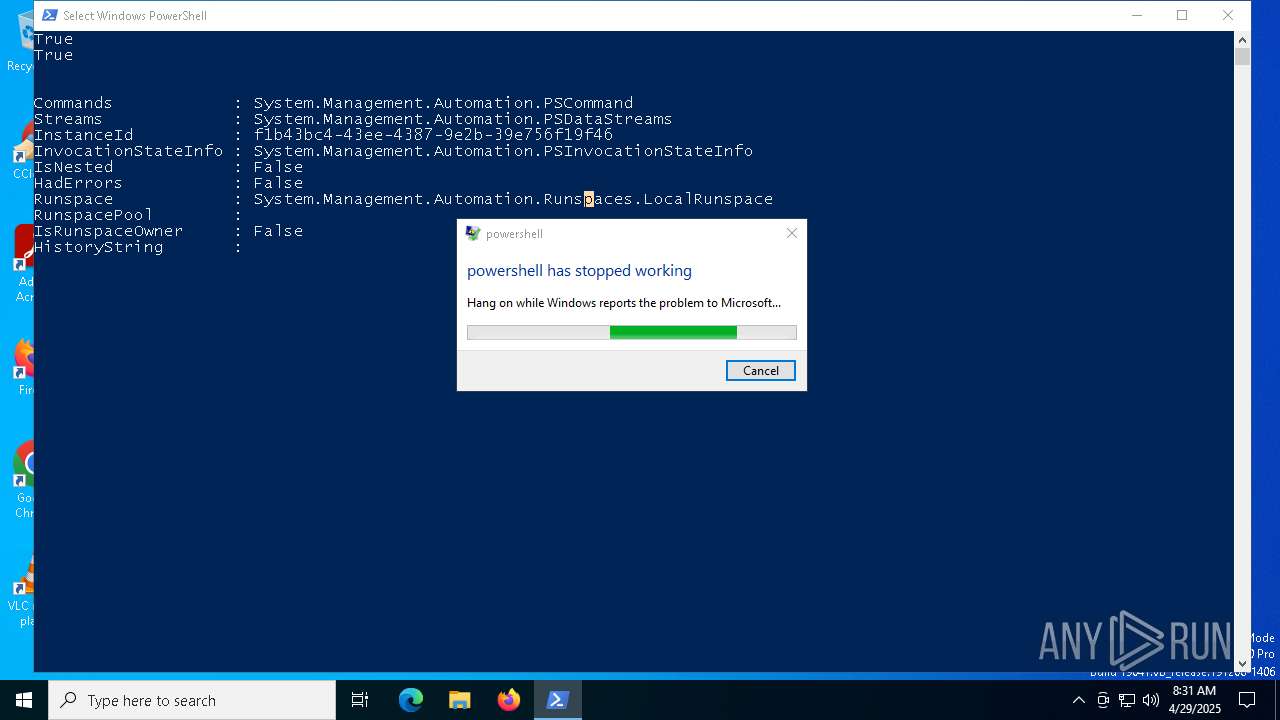Cancel the error reporting dialog

tap(760, 370)
